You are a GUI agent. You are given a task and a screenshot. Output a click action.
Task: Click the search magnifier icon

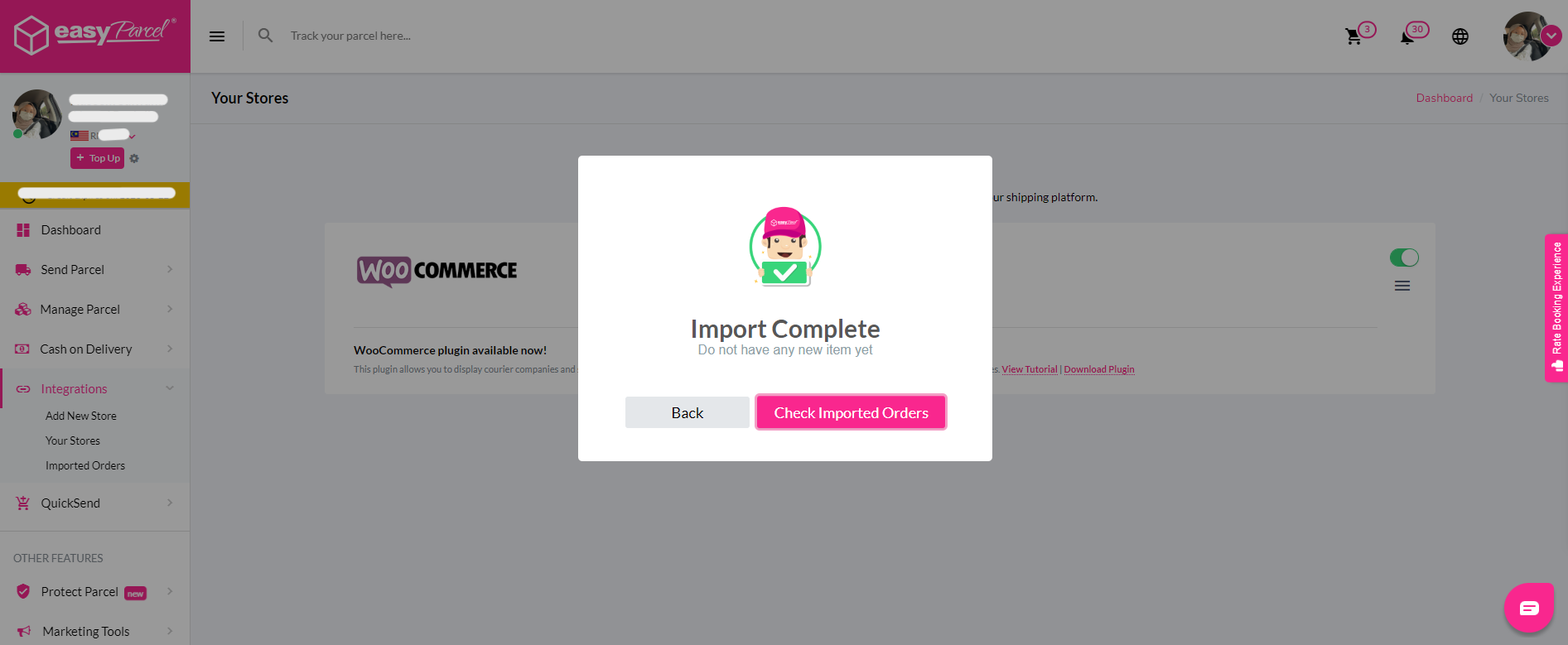265,36
